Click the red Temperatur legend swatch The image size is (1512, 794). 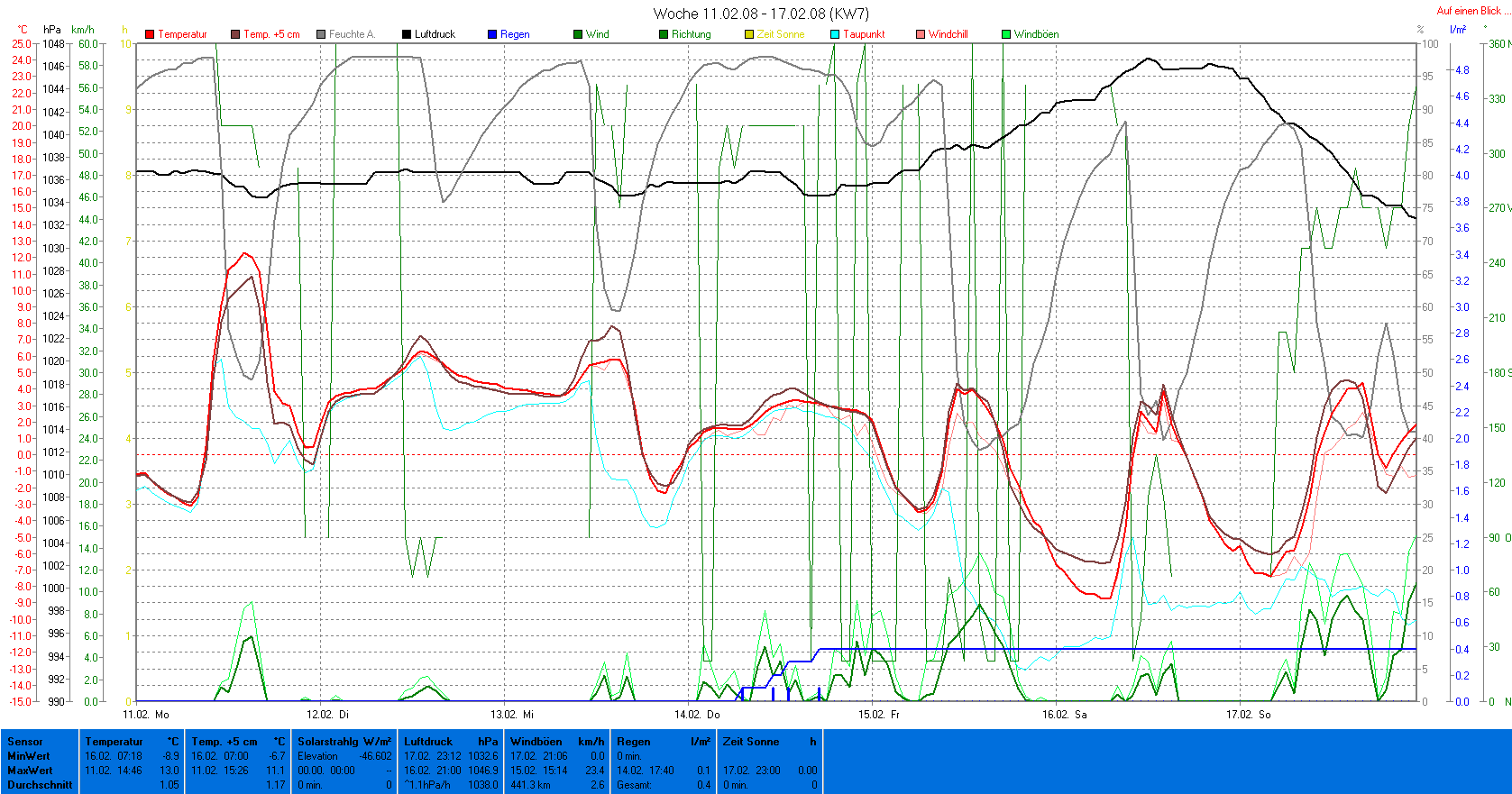(150, 34)
